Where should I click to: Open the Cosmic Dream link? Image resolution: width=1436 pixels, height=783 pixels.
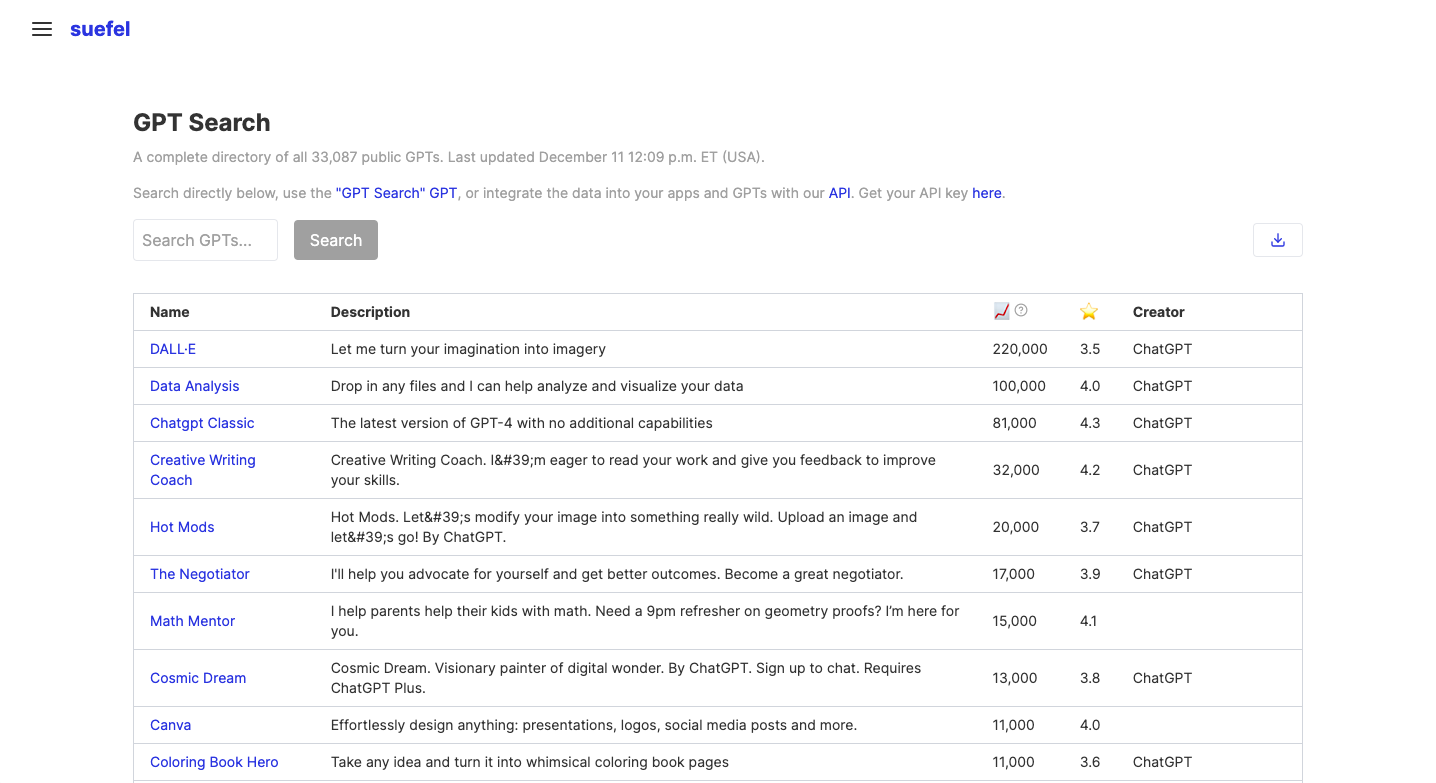[x=198, y=678]
